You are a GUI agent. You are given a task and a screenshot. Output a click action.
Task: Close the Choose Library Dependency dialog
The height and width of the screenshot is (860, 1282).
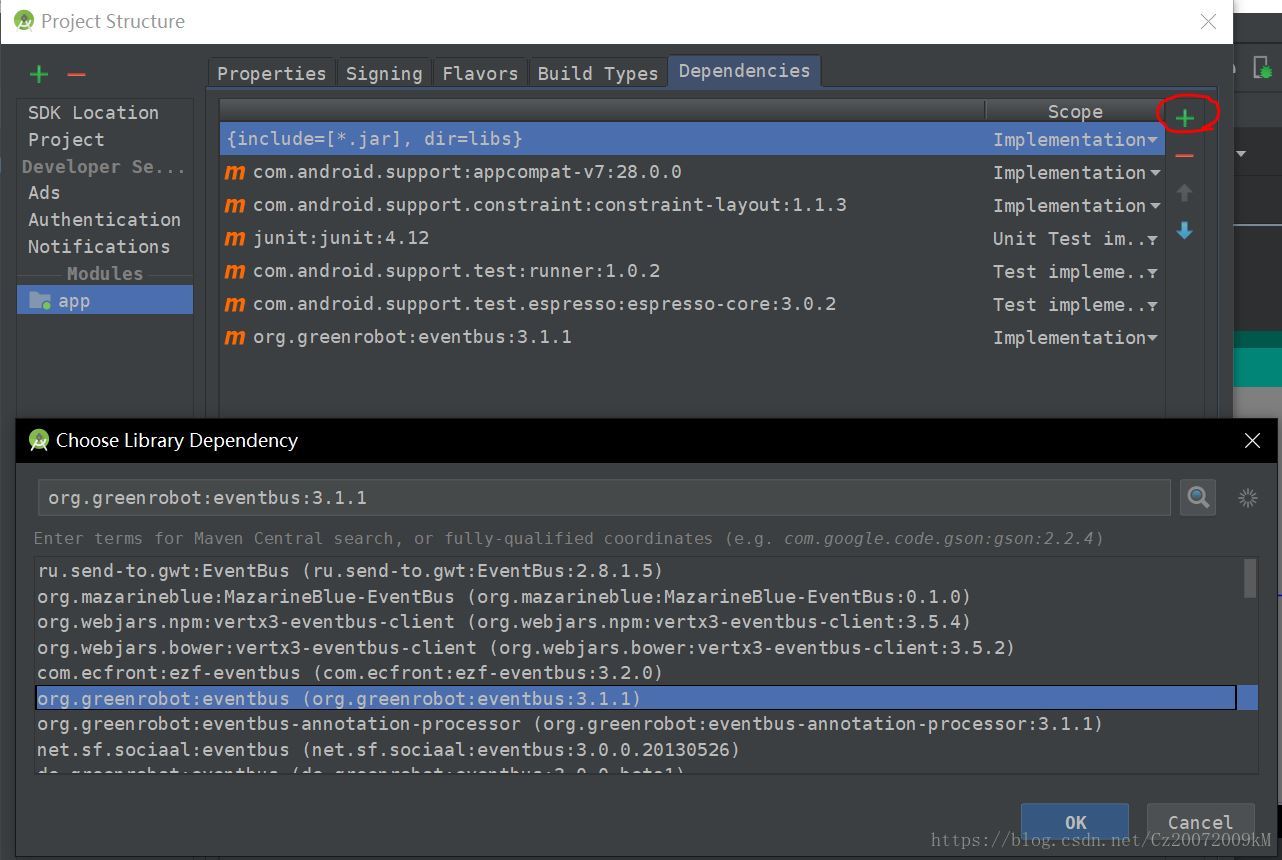pyautogui.click(x=1252, y=440)
